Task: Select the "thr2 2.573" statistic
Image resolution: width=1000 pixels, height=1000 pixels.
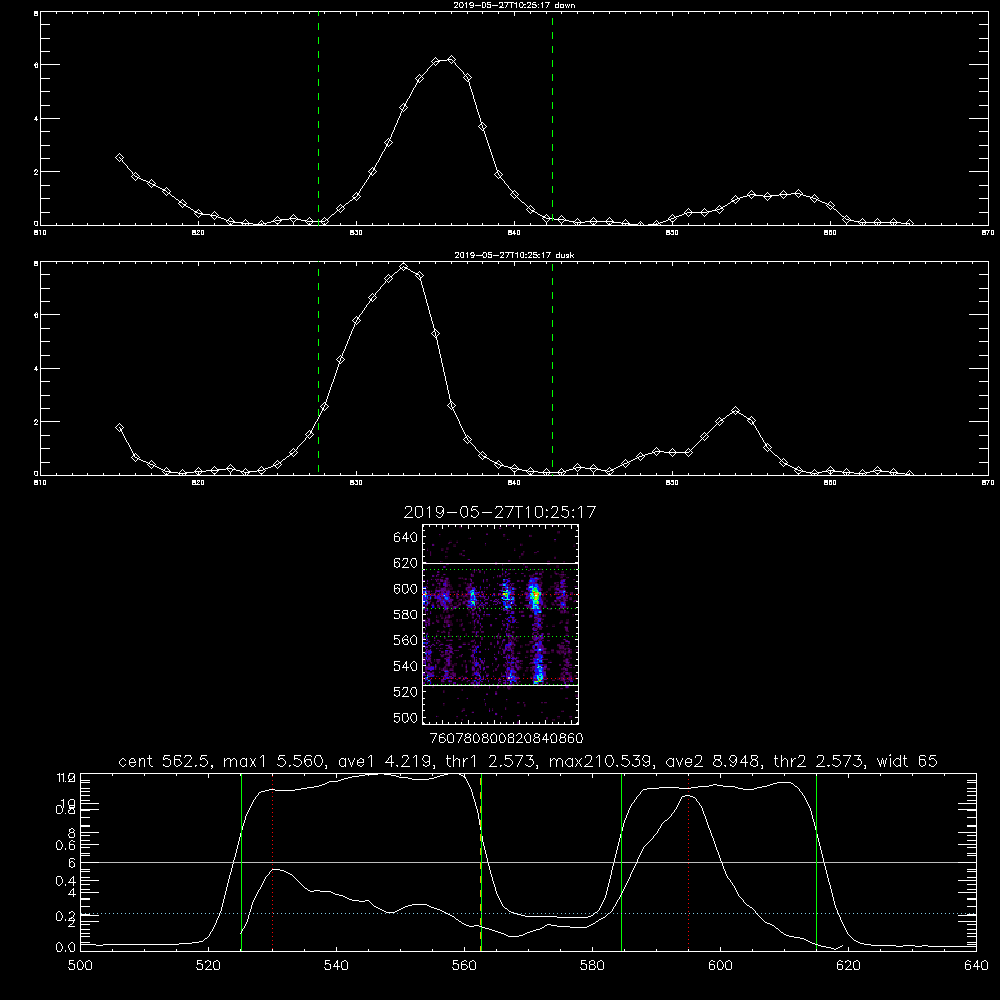Action: (x=820, y=761)
